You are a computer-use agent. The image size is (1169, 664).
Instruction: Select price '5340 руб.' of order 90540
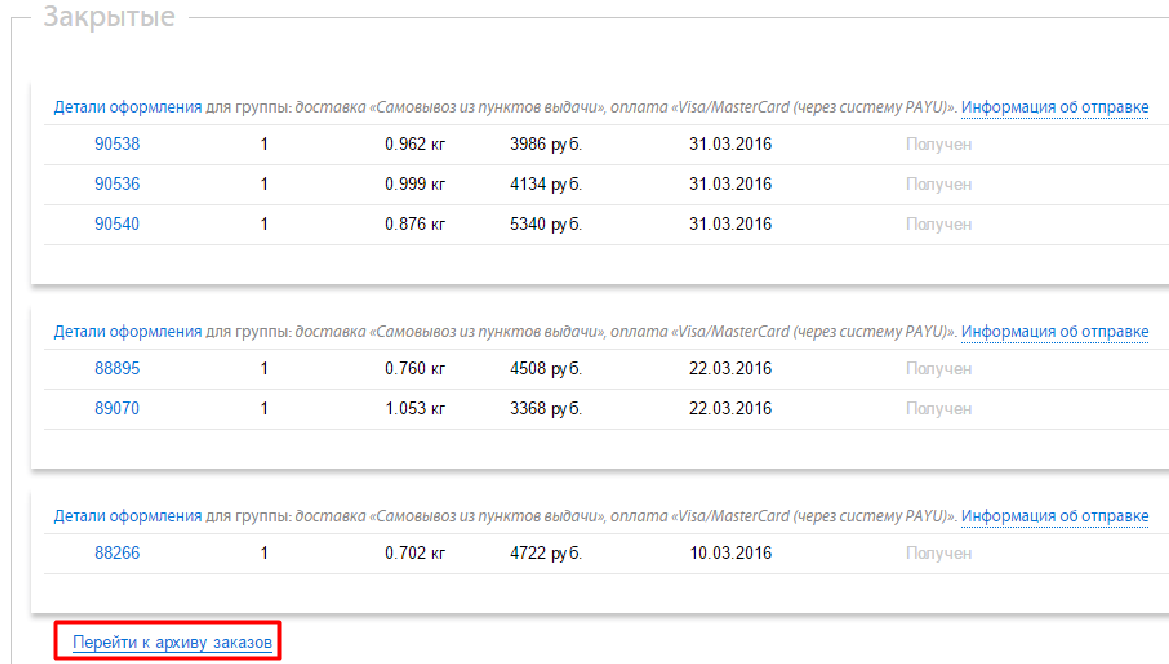point(546,224)
